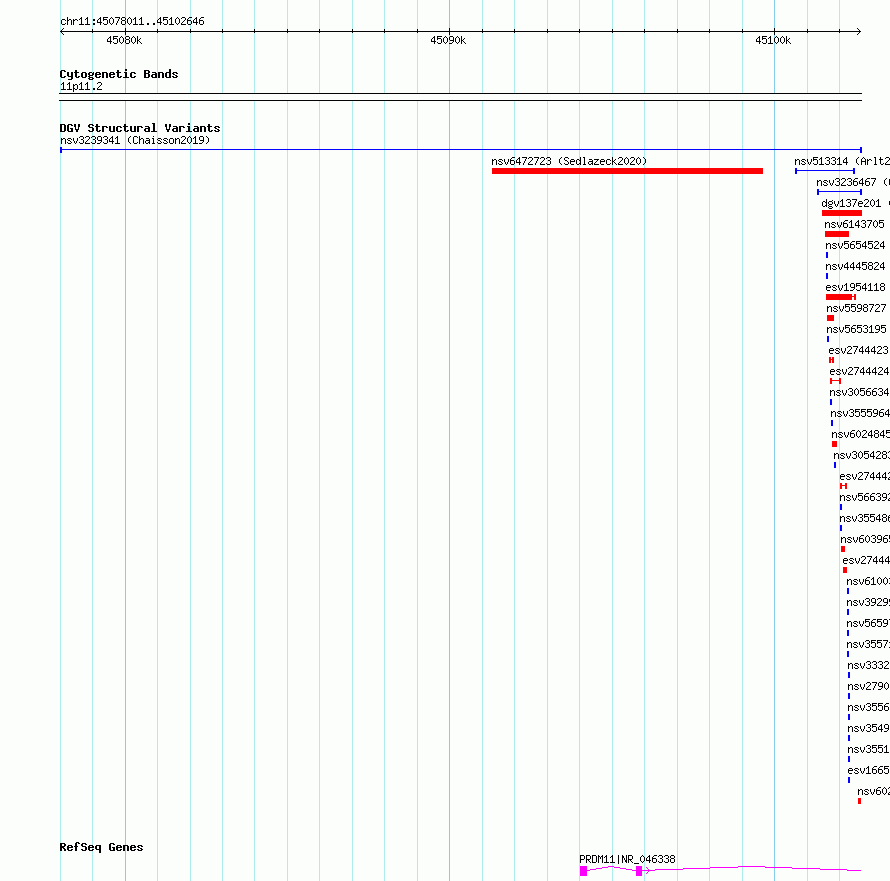
Task: Select the DGV Structural Variants track title
Action: pos(140,128)
